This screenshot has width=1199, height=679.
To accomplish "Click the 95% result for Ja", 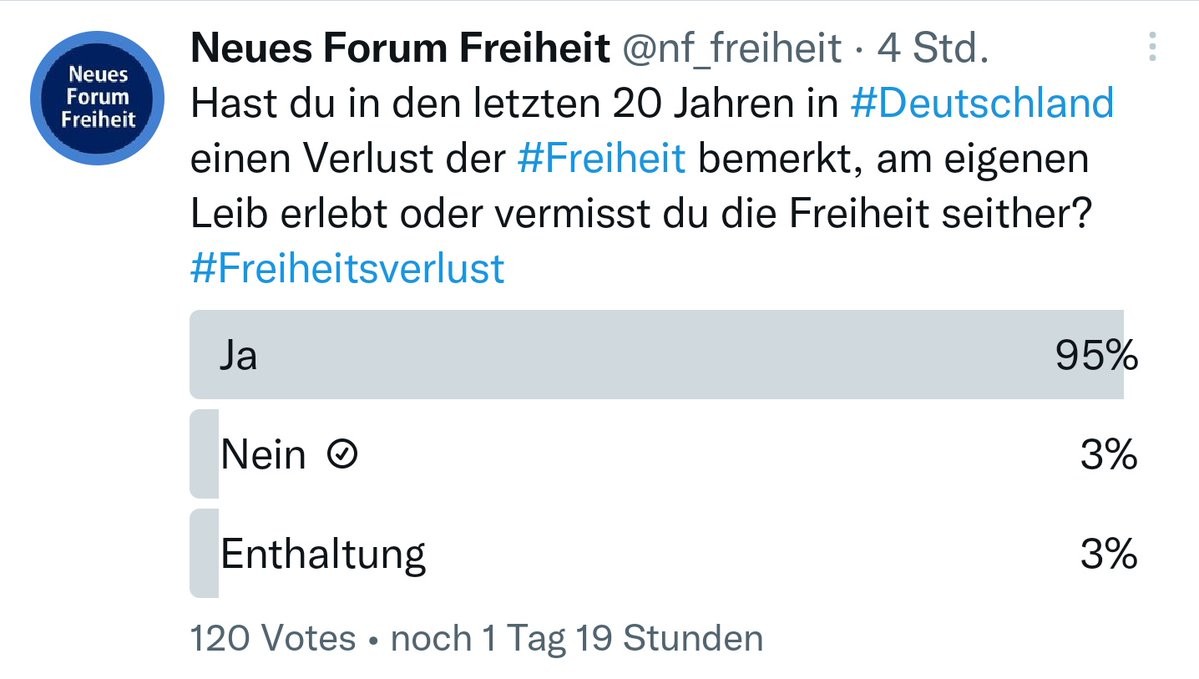I will (x=1095, y=355).
